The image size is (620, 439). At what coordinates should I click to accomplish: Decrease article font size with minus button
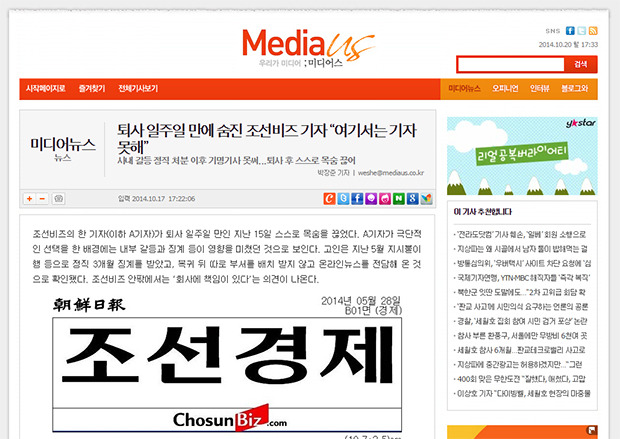(x=42, y=199)
